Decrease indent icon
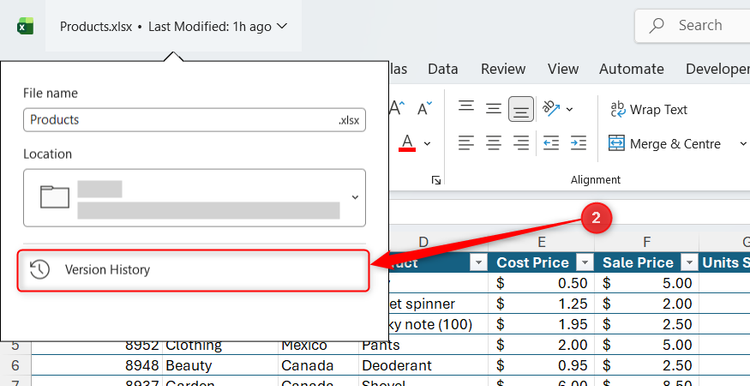This screenshot has height=386, width=750. click(x=551, y=143)
